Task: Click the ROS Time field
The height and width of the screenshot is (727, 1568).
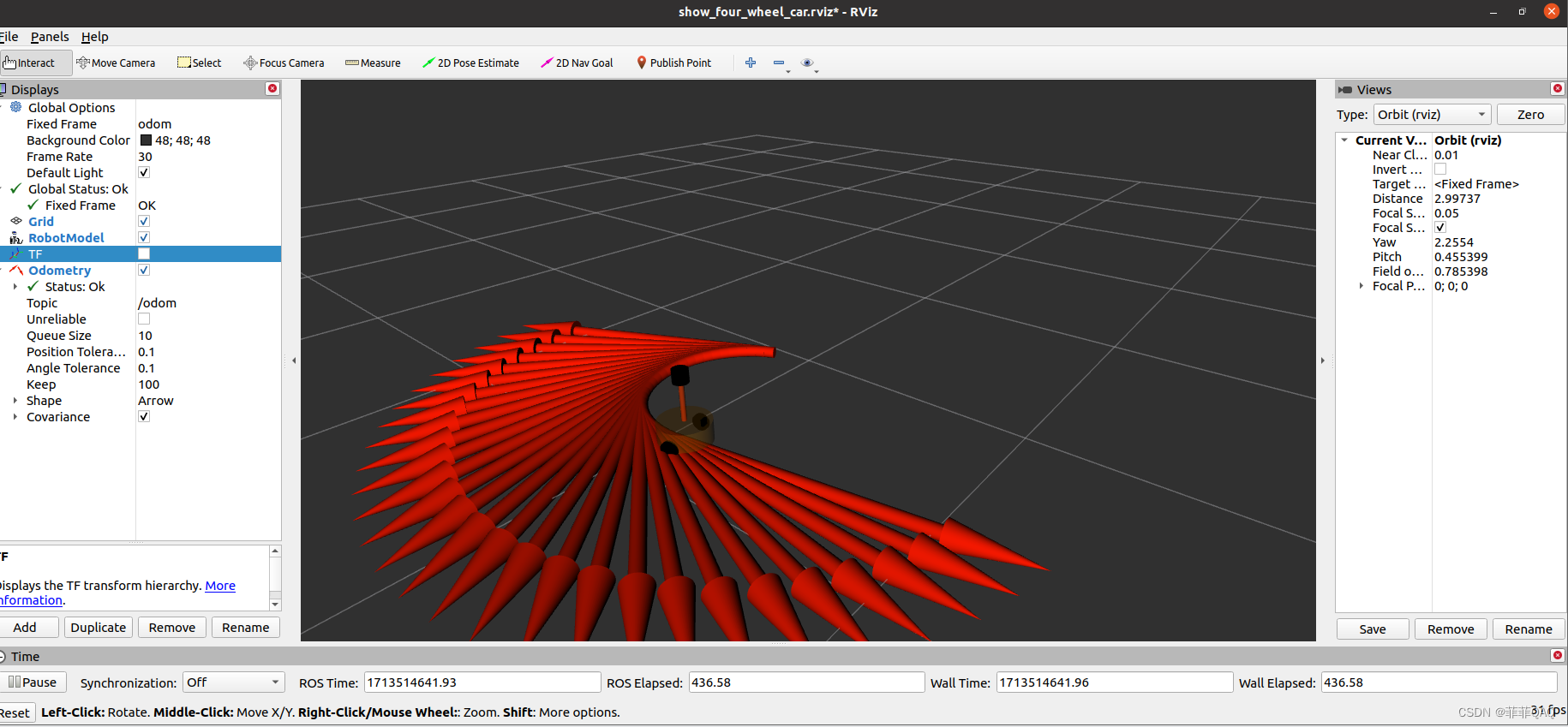Action: 482,682
